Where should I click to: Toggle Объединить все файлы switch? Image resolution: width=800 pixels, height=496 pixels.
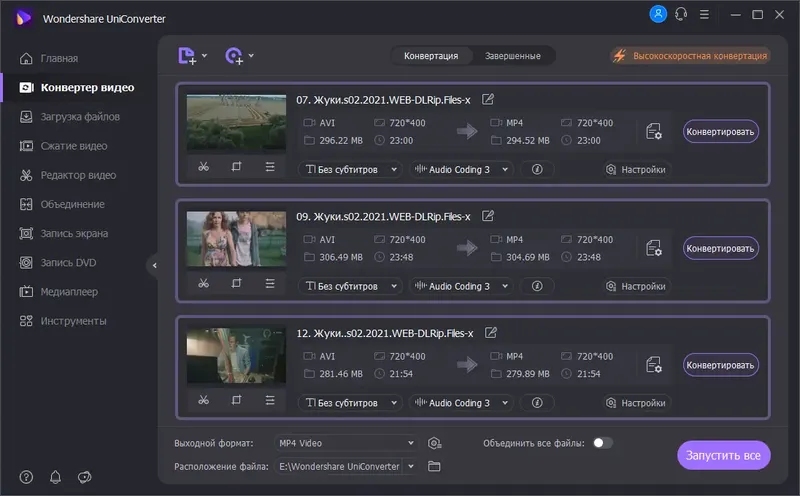tap(603, 442)
